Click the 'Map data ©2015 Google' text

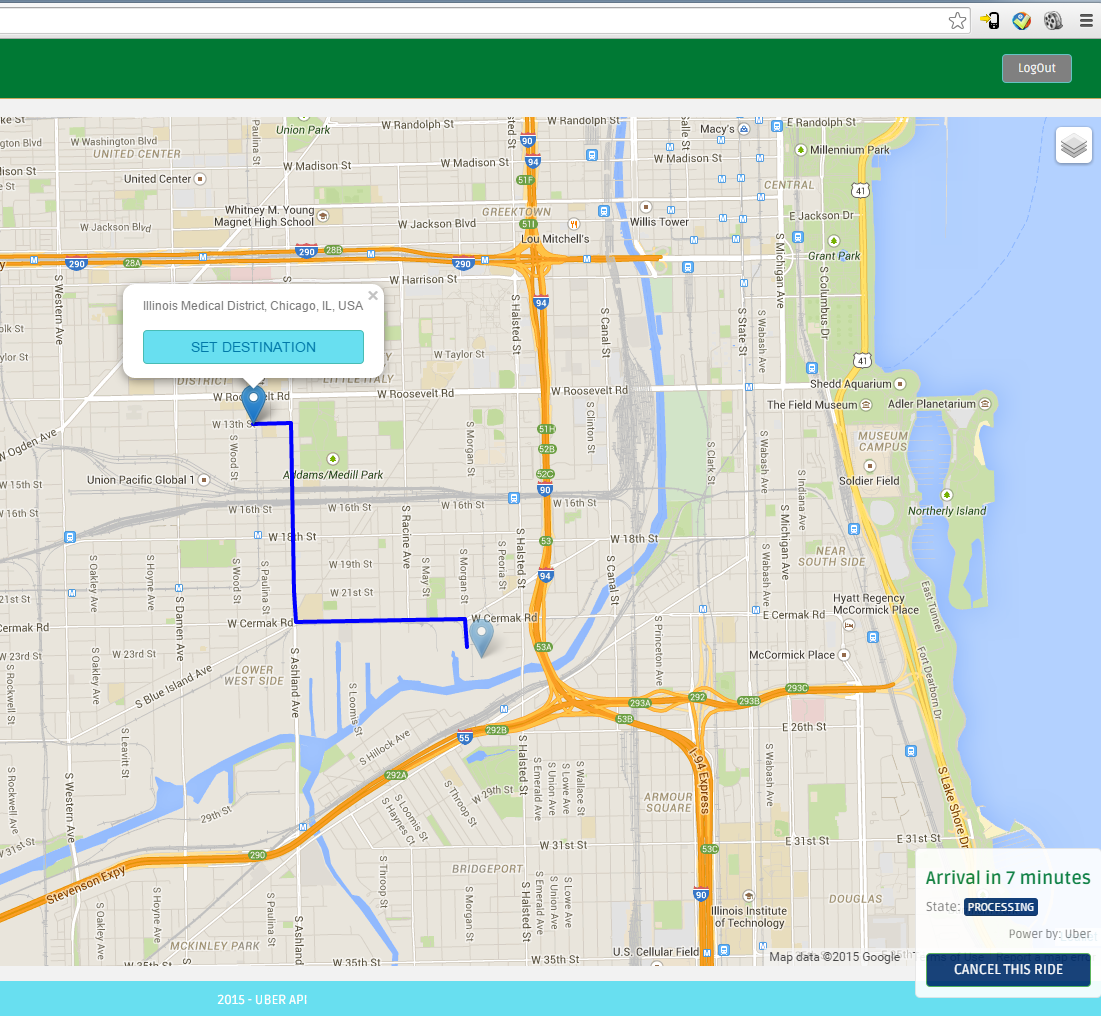pyautogui.click(x=834, y=957)
